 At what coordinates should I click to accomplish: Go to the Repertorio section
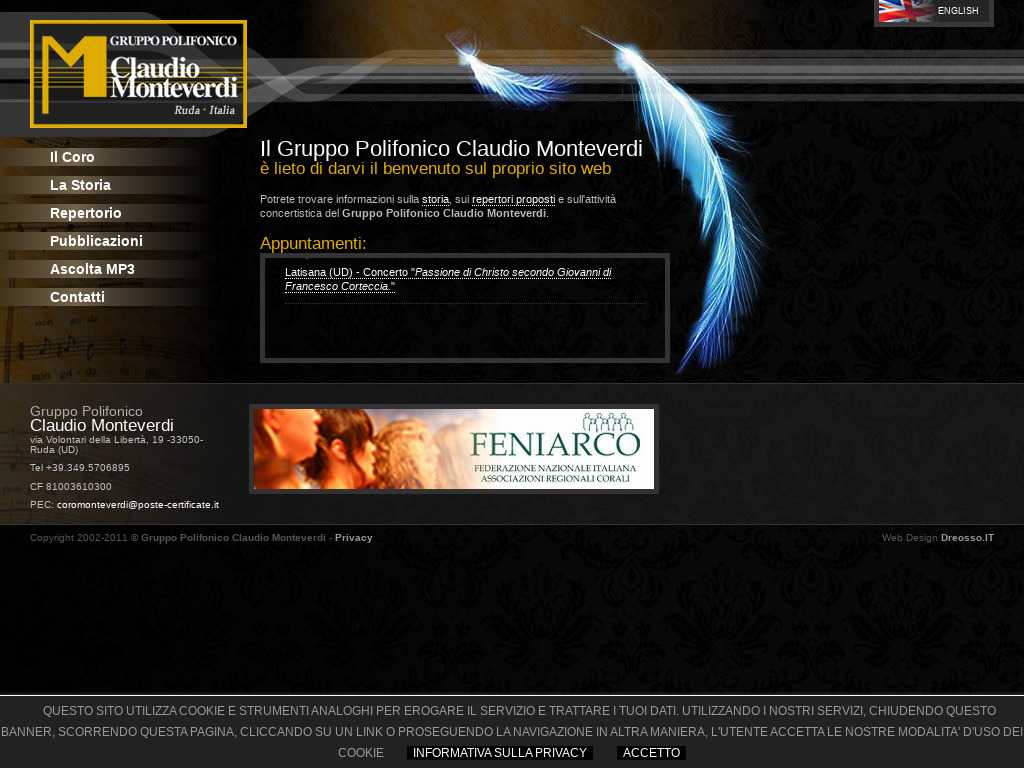click(x=86, y=214)
